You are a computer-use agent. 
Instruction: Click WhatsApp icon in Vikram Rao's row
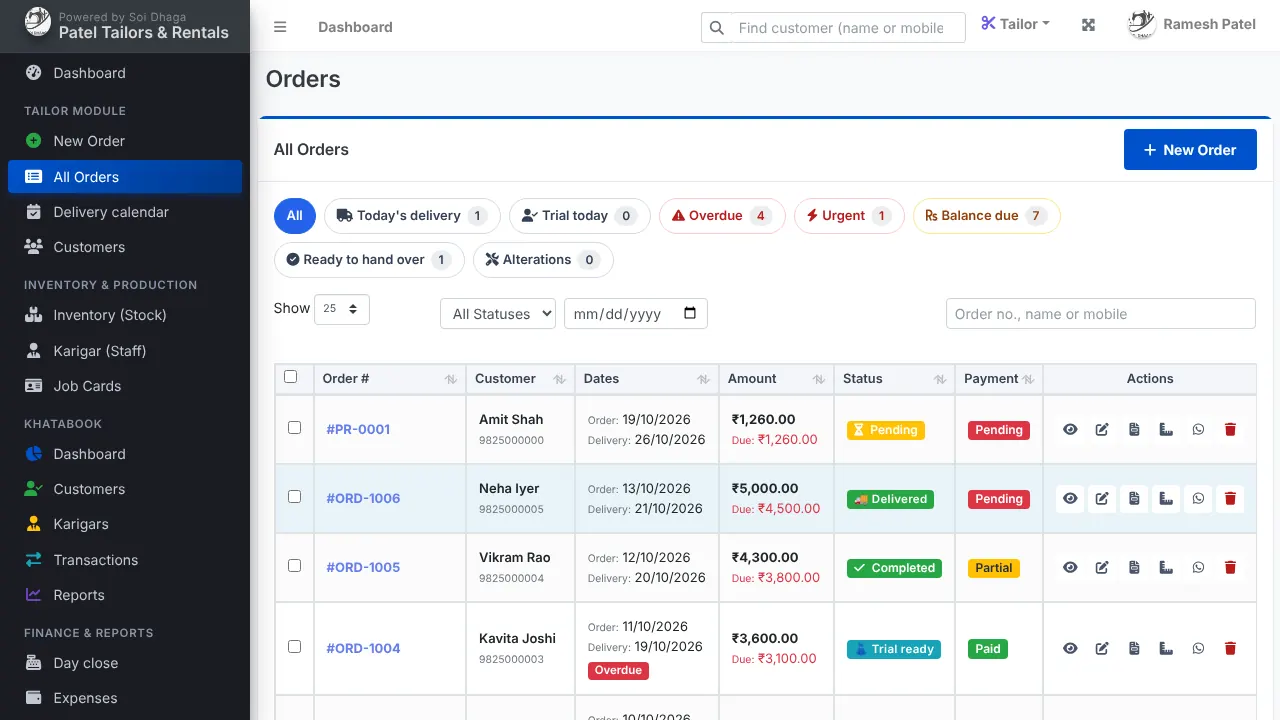click(1198, 568)
